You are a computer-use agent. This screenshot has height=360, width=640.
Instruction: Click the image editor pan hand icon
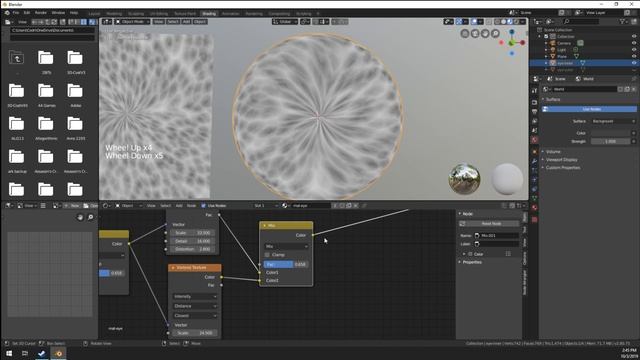80,217
